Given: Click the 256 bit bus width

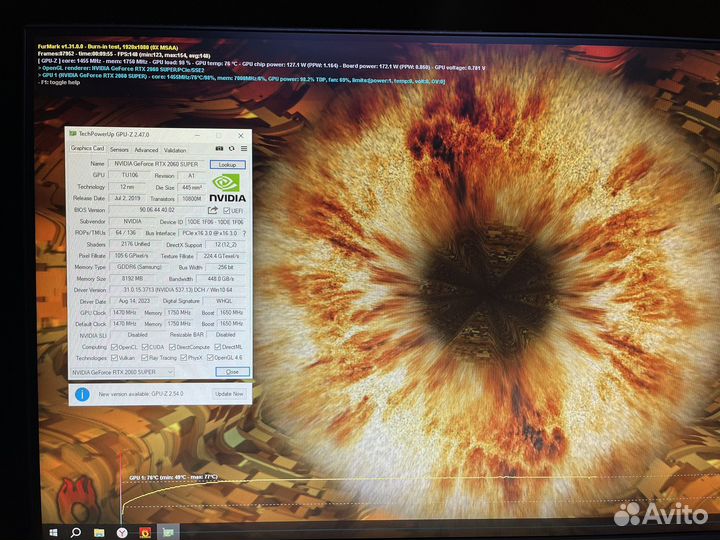Looking at the screenshot, I should click(226, 267).
